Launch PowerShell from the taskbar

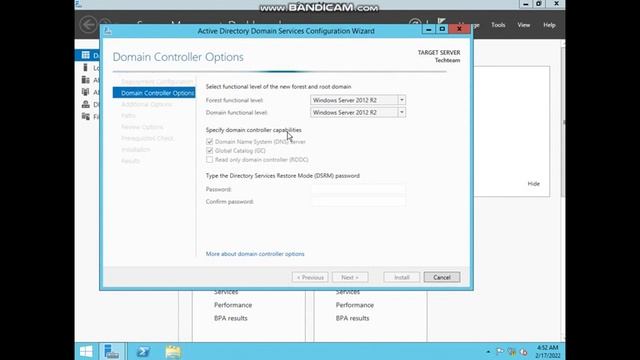pyautogui.click(x=143, y=351)
